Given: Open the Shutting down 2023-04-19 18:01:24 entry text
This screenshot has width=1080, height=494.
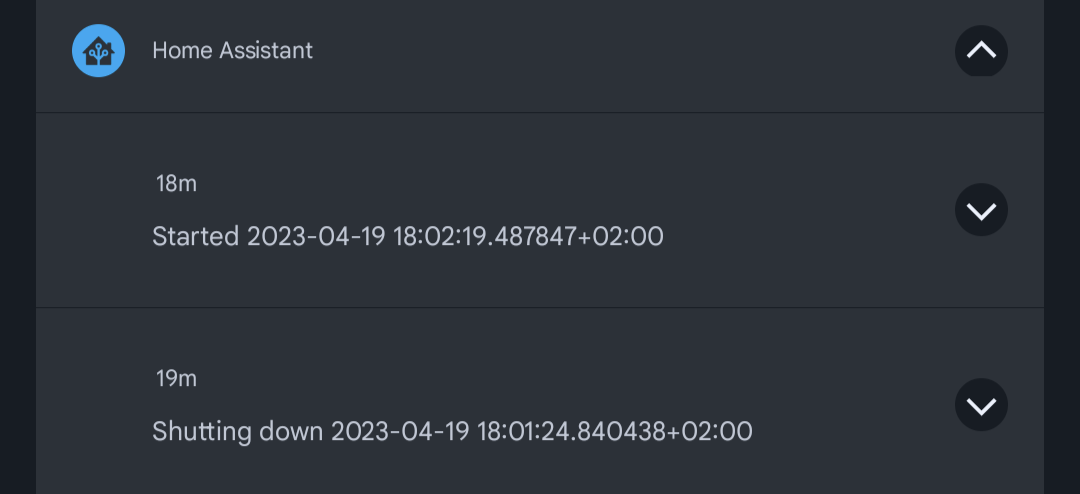Looking at the screenshot, I should coord(452,431).
